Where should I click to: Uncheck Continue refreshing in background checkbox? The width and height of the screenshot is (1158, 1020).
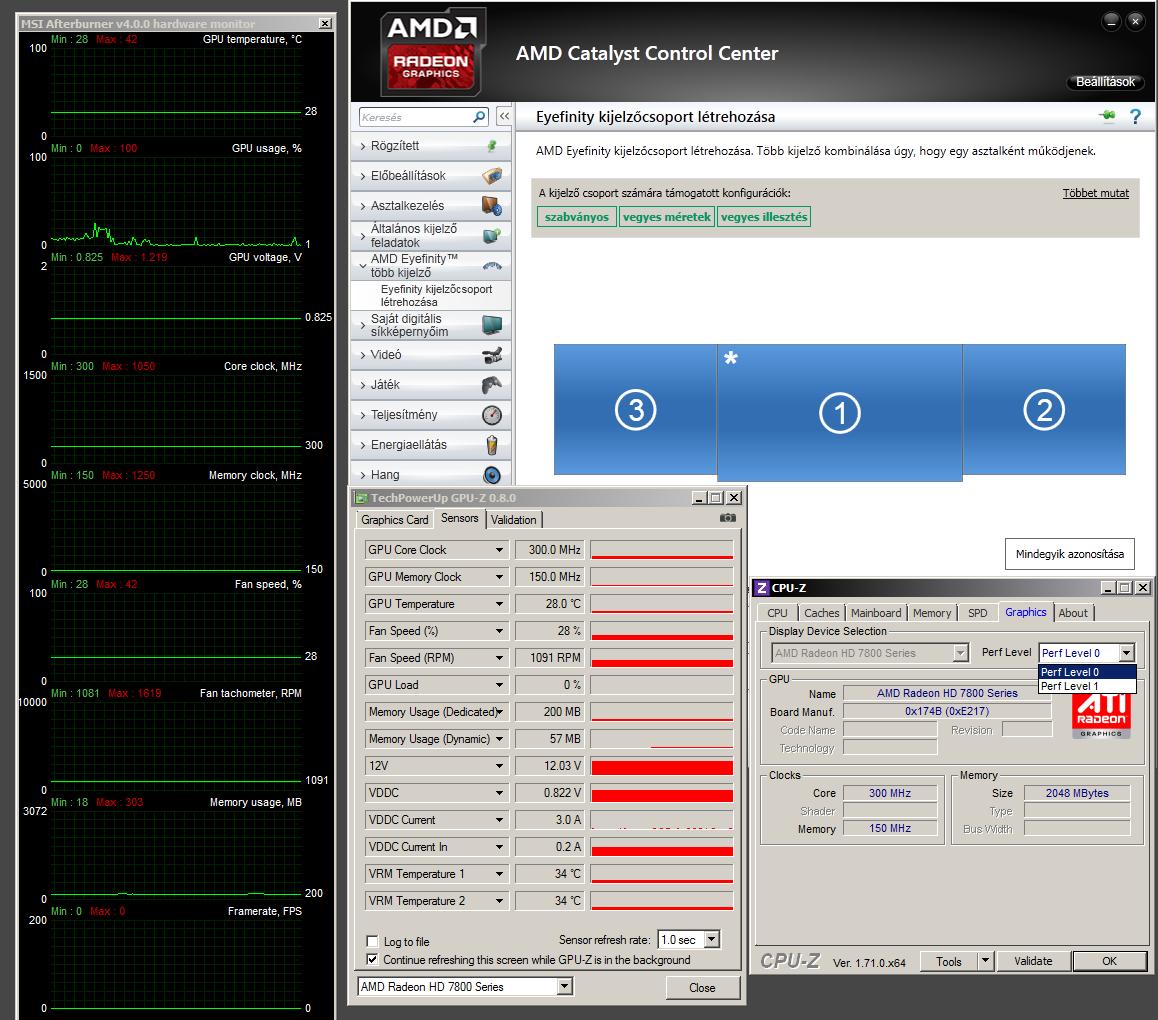[x=372, y=959]
